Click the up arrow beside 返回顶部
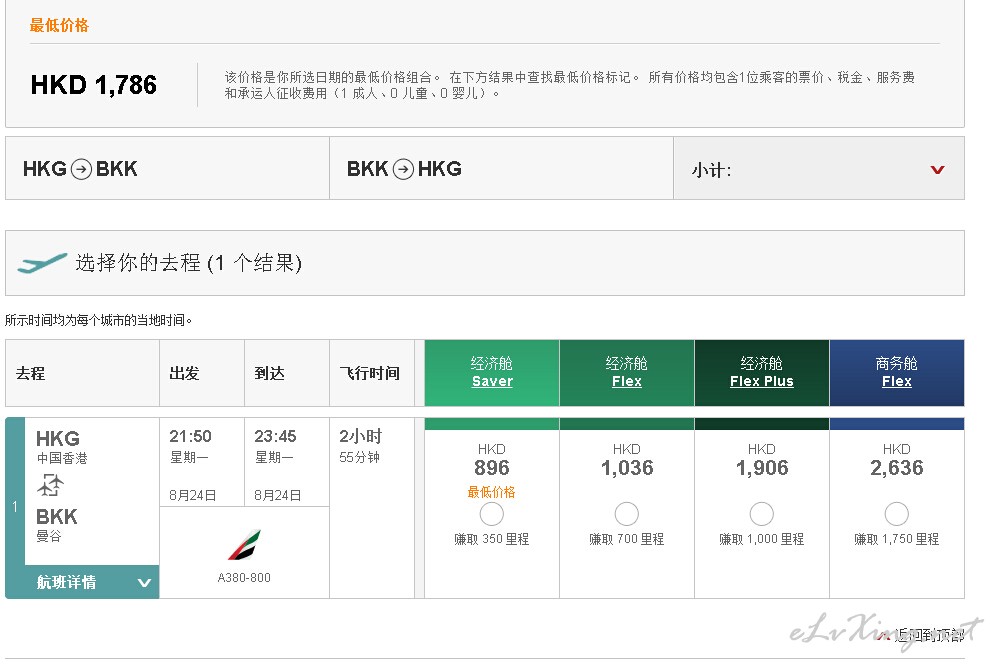994x665 pixels. point(882,635)
